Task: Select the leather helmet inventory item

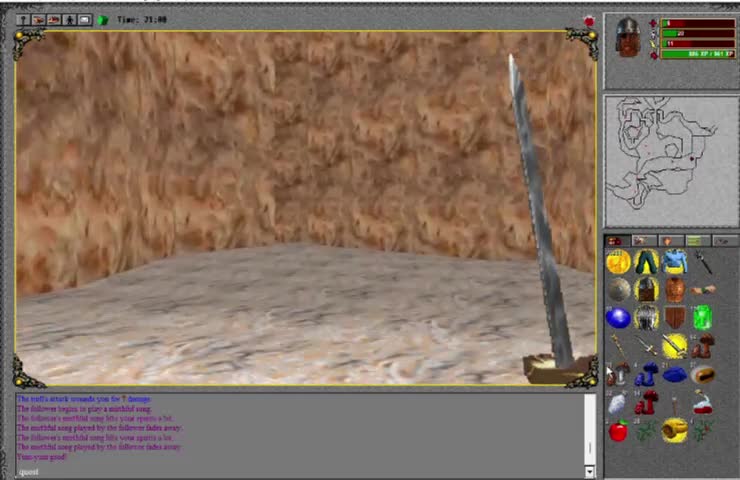Action: (646, 289)
